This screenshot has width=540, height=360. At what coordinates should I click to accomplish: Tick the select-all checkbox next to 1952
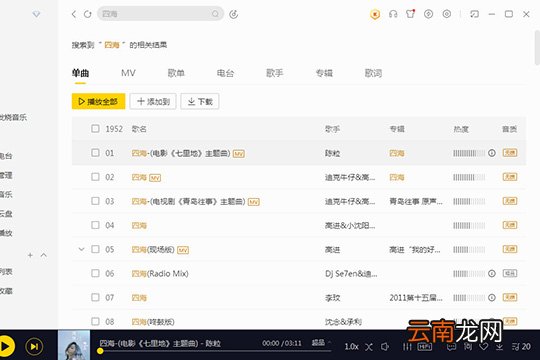(x=95, y=128)
